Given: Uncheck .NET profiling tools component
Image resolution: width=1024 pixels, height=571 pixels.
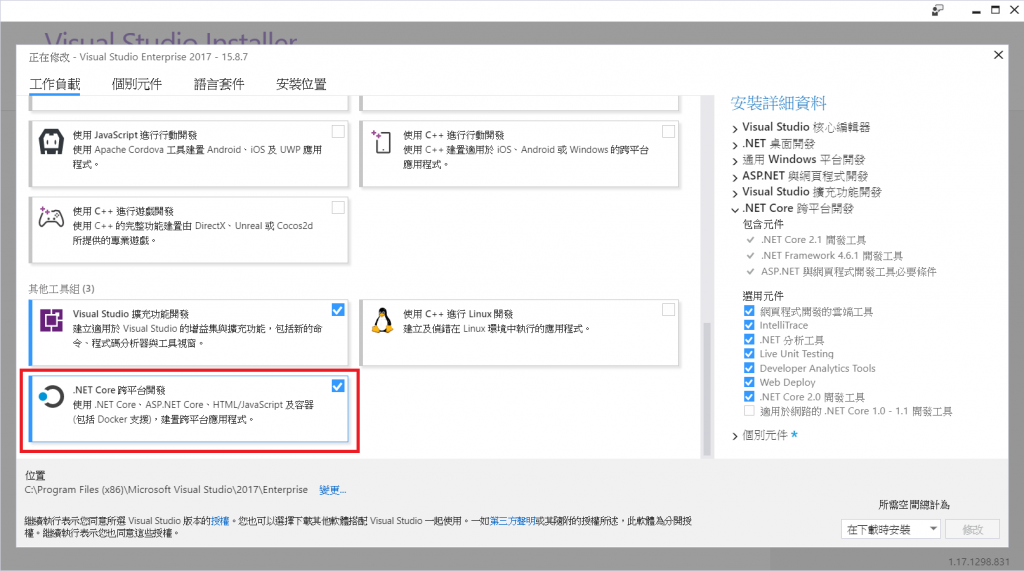Looking at the screenshot, I should pyautogui.click(x=749, y=339).
